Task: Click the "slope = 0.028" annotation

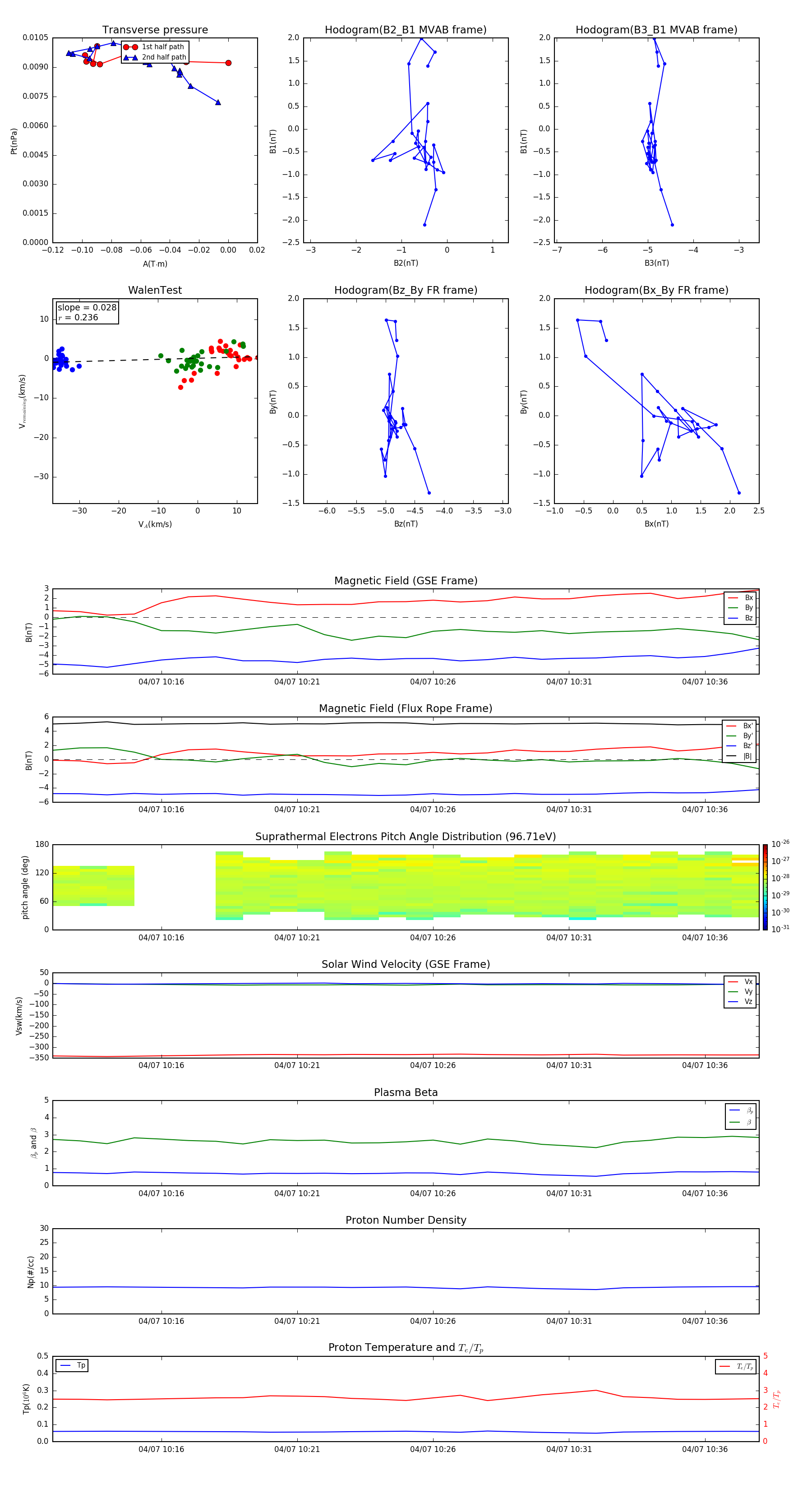Action: (x=87, y=308)
